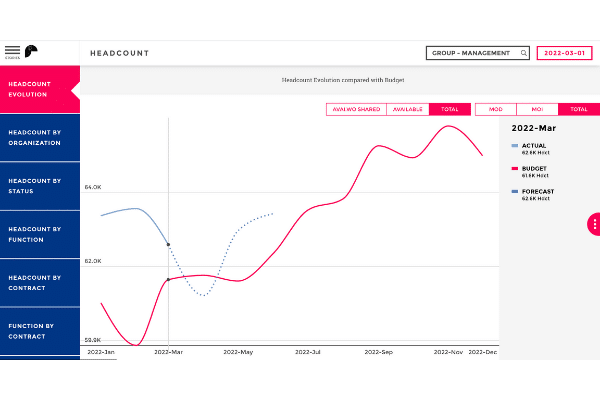Click the search magnifier icon
Viewport: 600px width, 400px height.
[523, 53]
